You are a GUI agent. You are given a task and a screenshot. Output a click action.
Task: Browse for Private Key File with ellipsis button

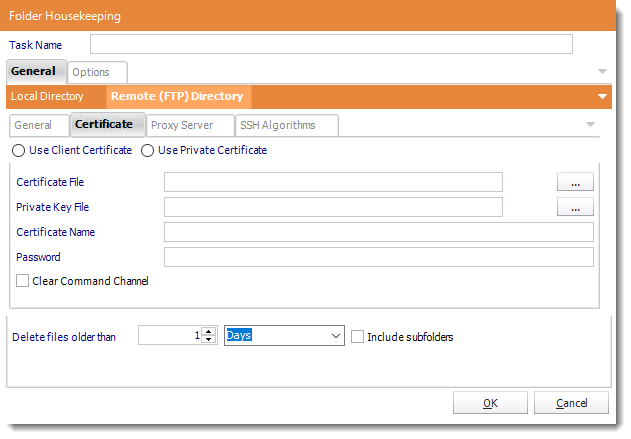coord(575,207)
